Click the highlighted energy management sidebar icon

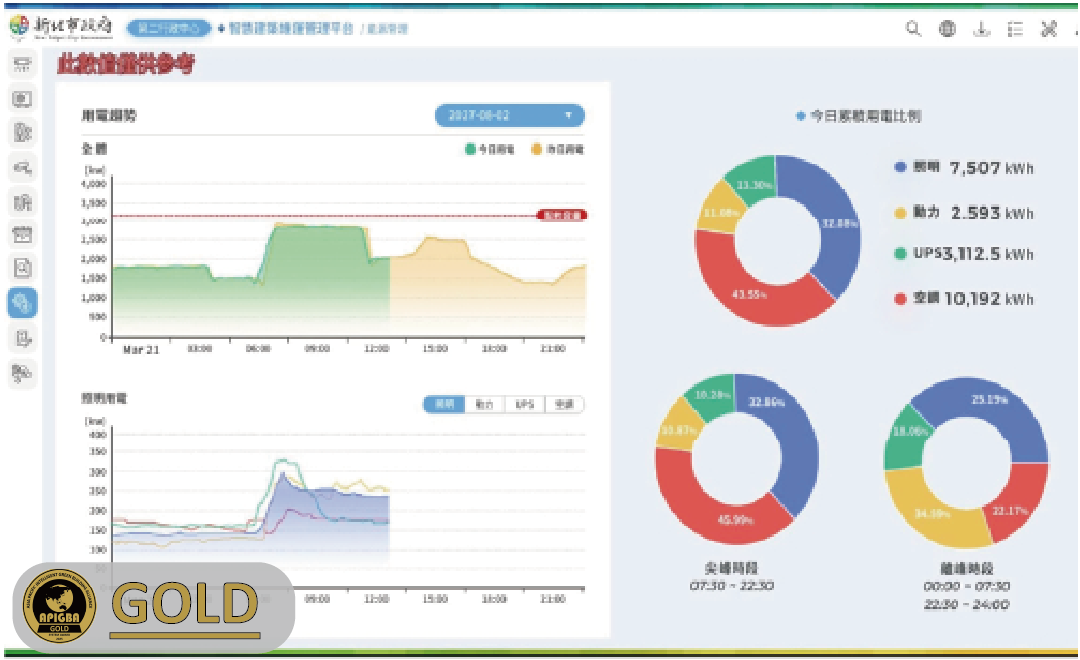[22, 303]
